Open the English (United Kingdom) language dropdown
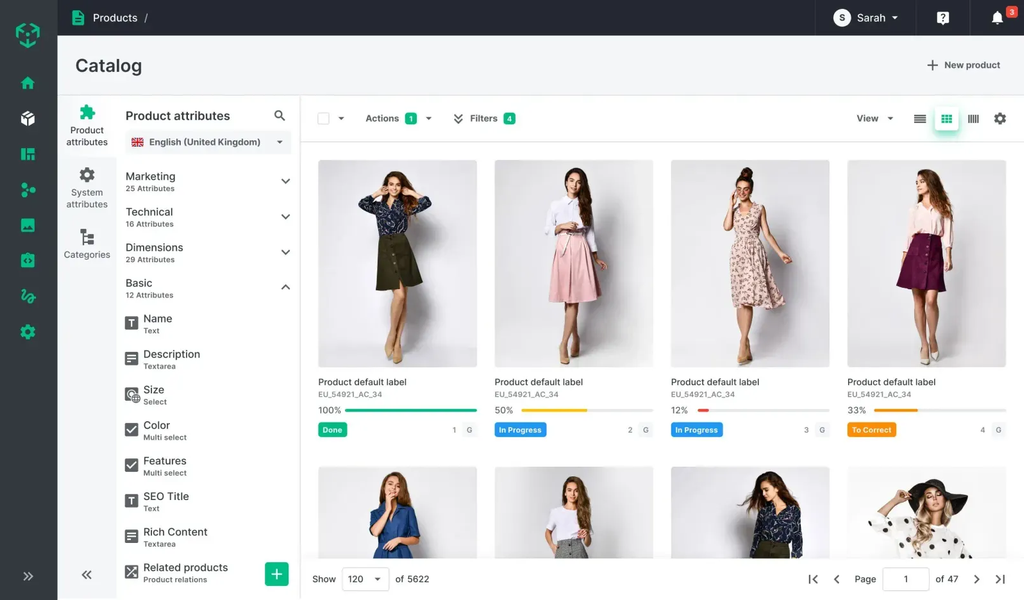The image size is (1024, 600). coord(208,142)
